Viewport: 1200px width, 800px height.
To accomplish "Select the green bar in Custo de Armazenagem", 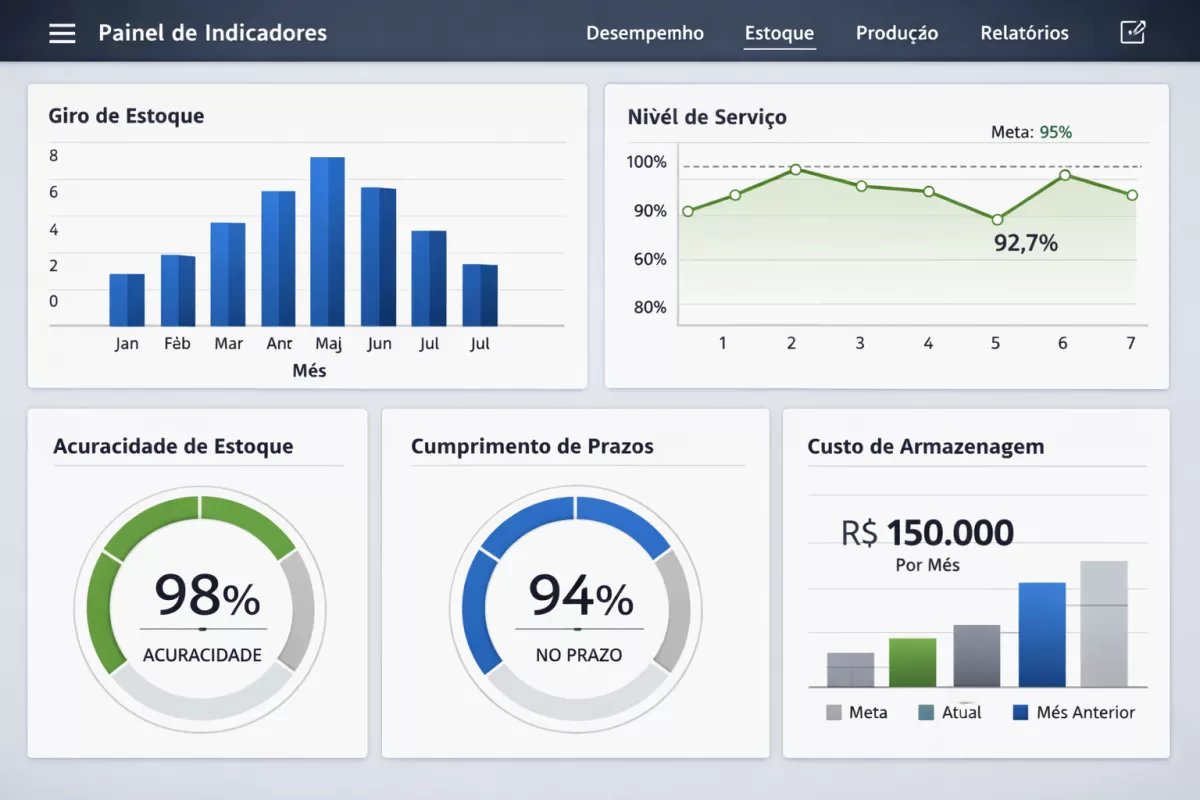I will point(912,662).
